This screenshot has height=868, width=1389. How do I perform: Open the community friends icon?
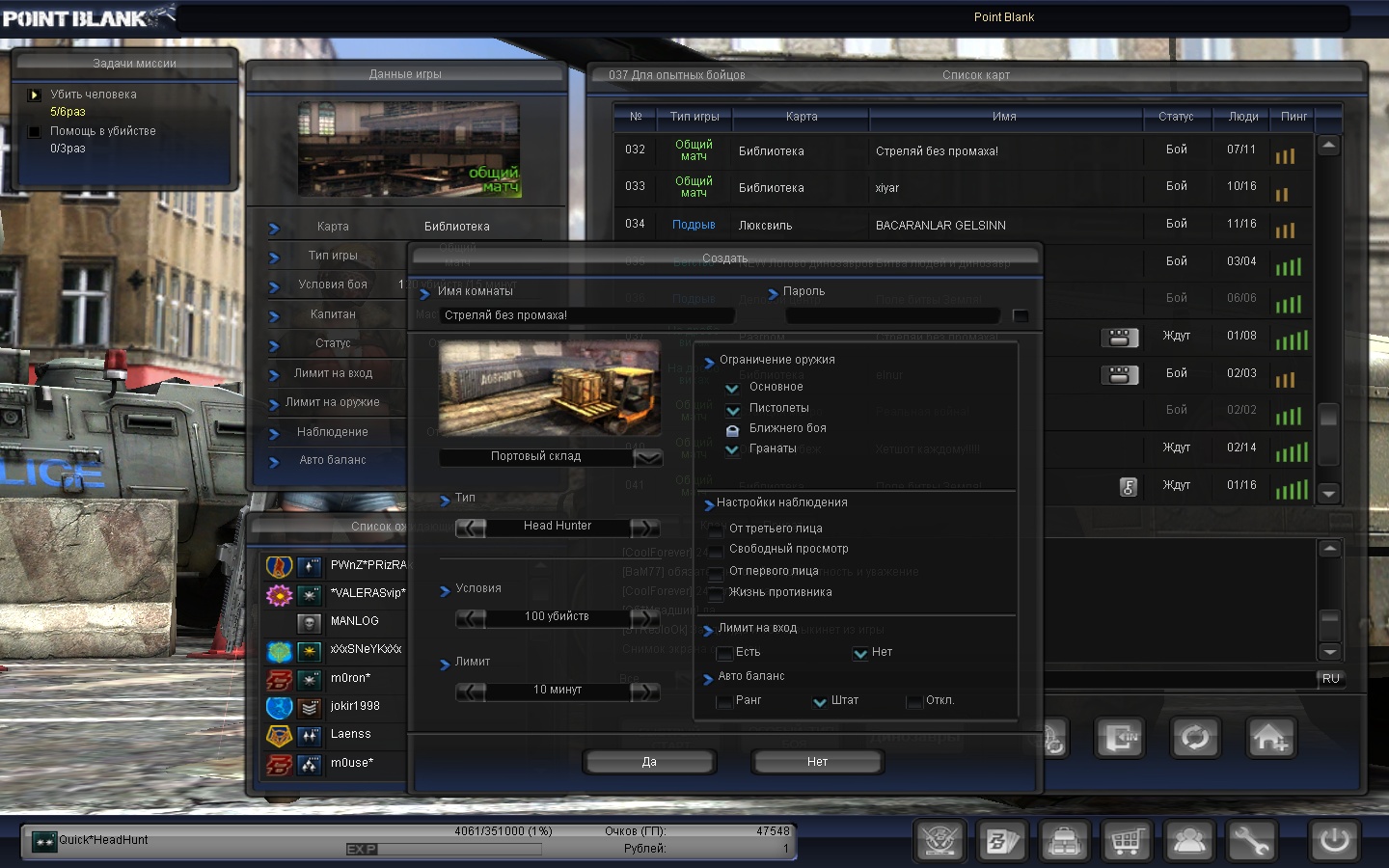1189,841
